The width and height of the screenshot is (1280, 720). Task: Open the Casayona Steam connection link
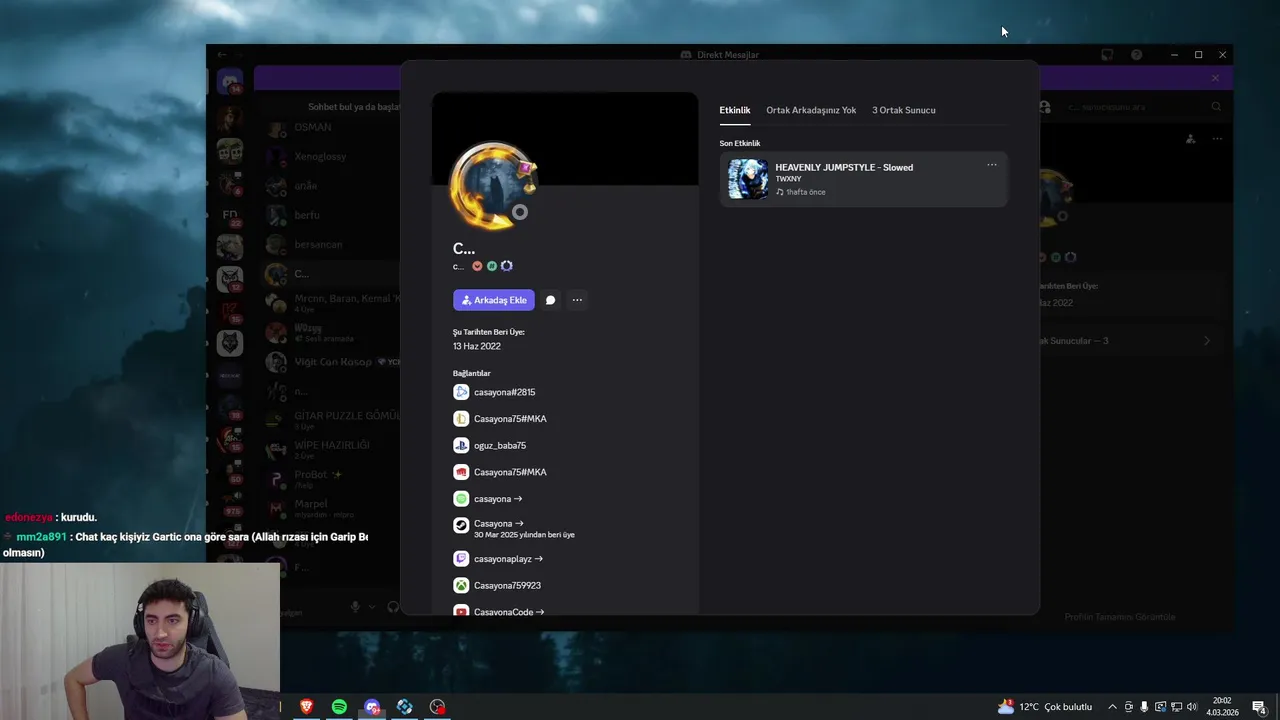tap(498, 523)
